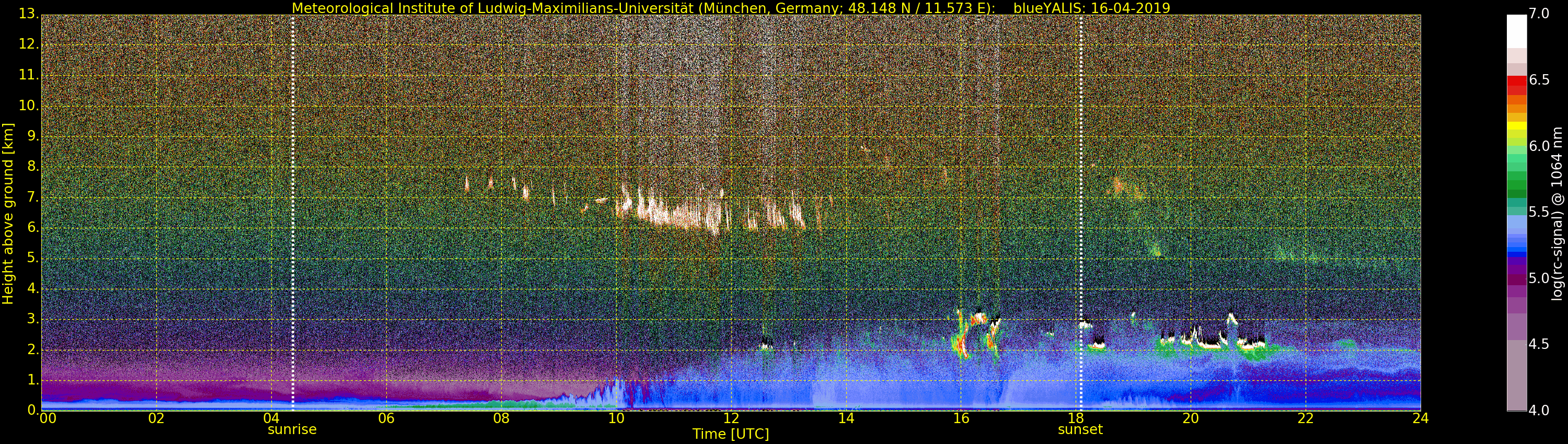
Task: Click time axis tick label '14'
Action: click(x=846, y=418)
